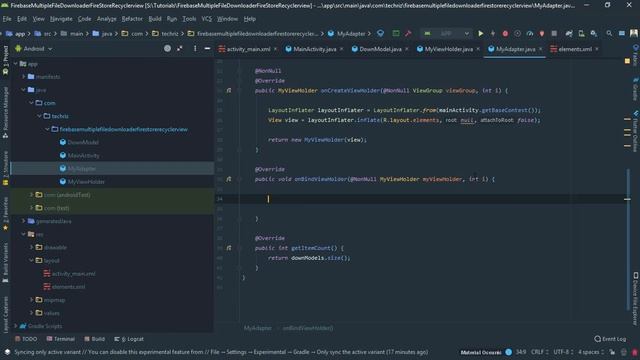Image resolution: width=640 pixels, height=360 pixels.
Task: Click the Material Oceanic theme label
Action: tap(480, 352)
